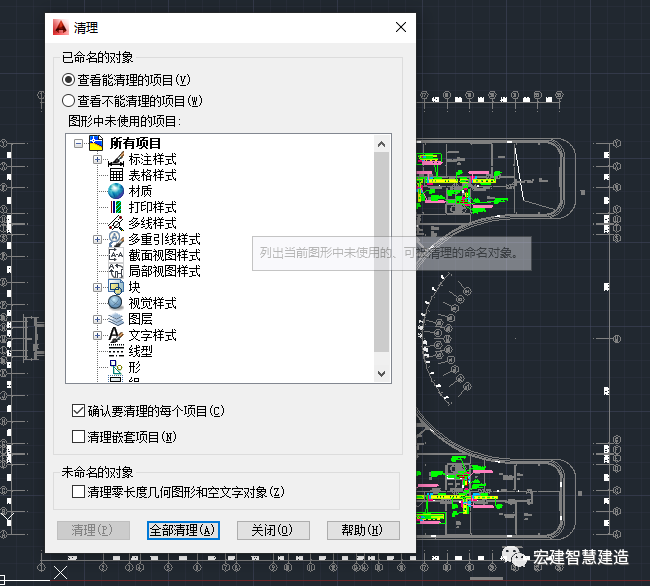Select the 材质 tree label

click(x=141, y=191)
